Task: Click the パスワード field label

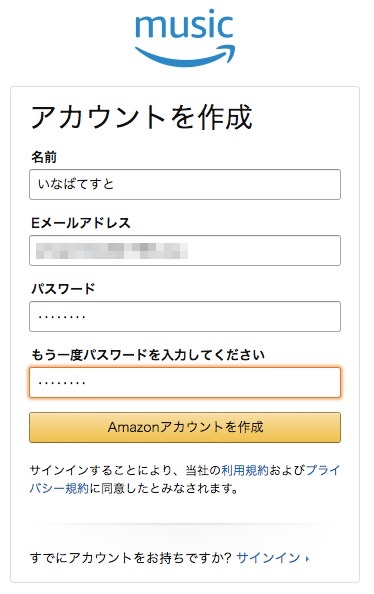Action: tap(63, 289)
